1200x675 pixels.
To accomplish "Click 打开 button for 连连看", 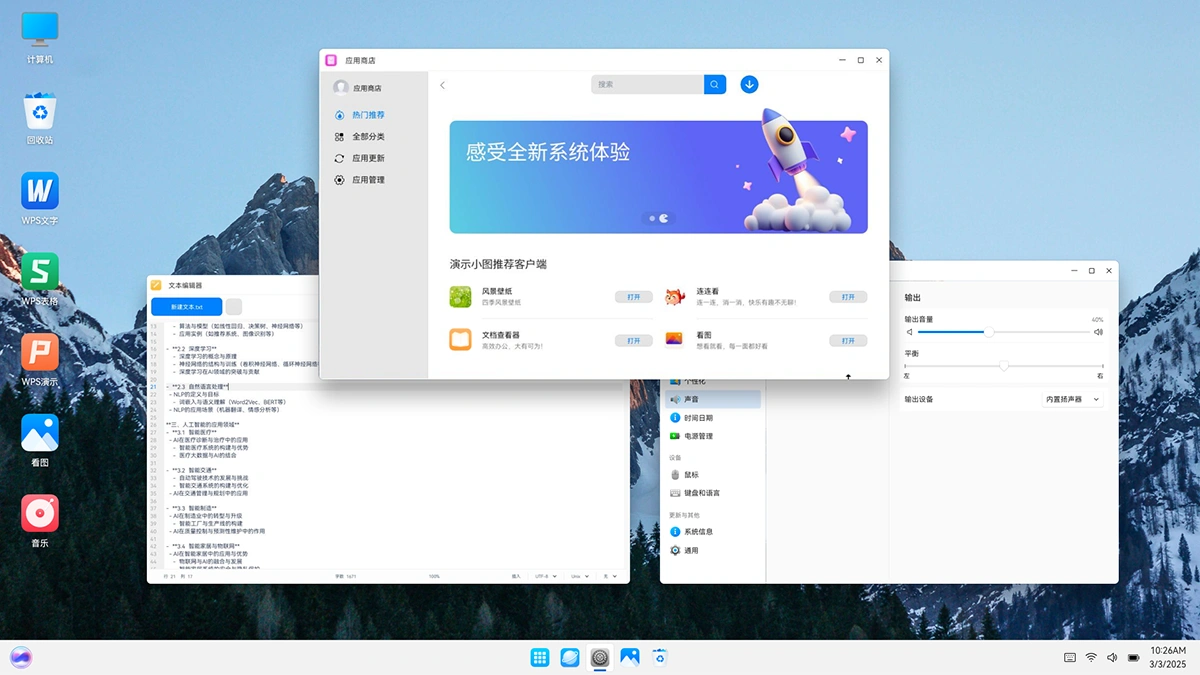I will (848, 297).
